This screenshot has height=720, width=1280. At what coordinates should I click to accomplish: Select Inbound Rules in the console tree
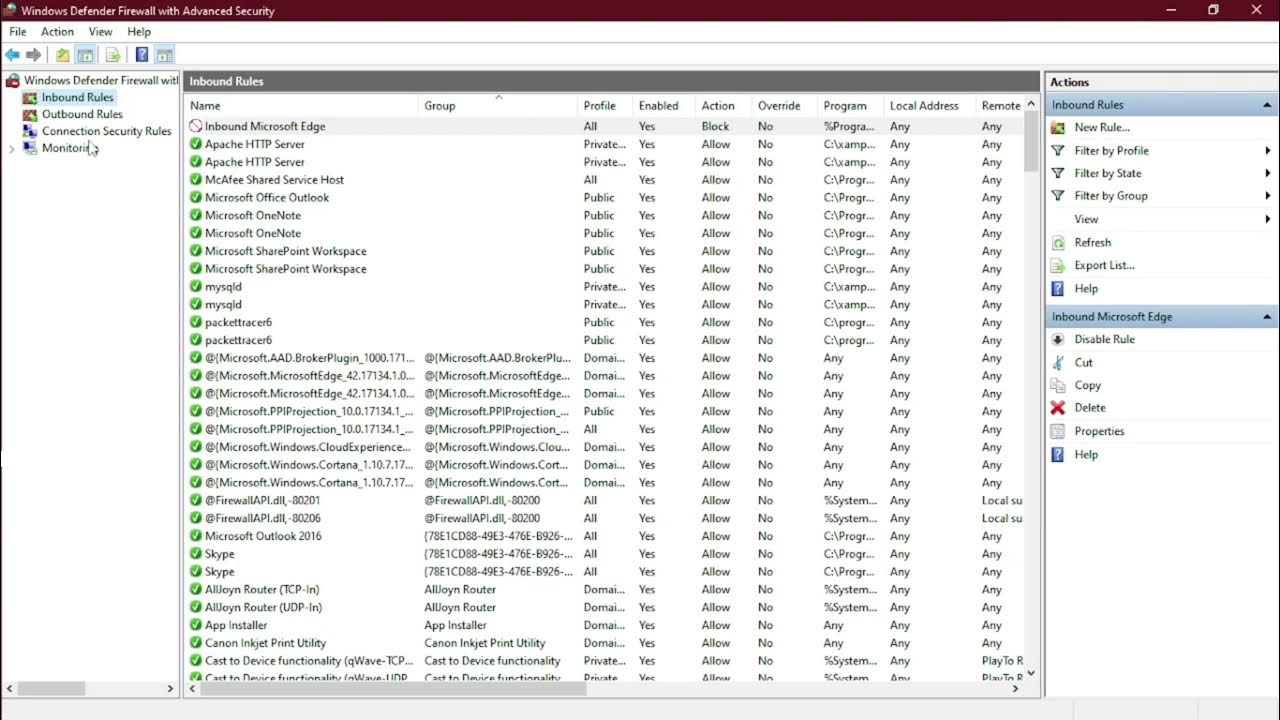click(x=77, y=97)
